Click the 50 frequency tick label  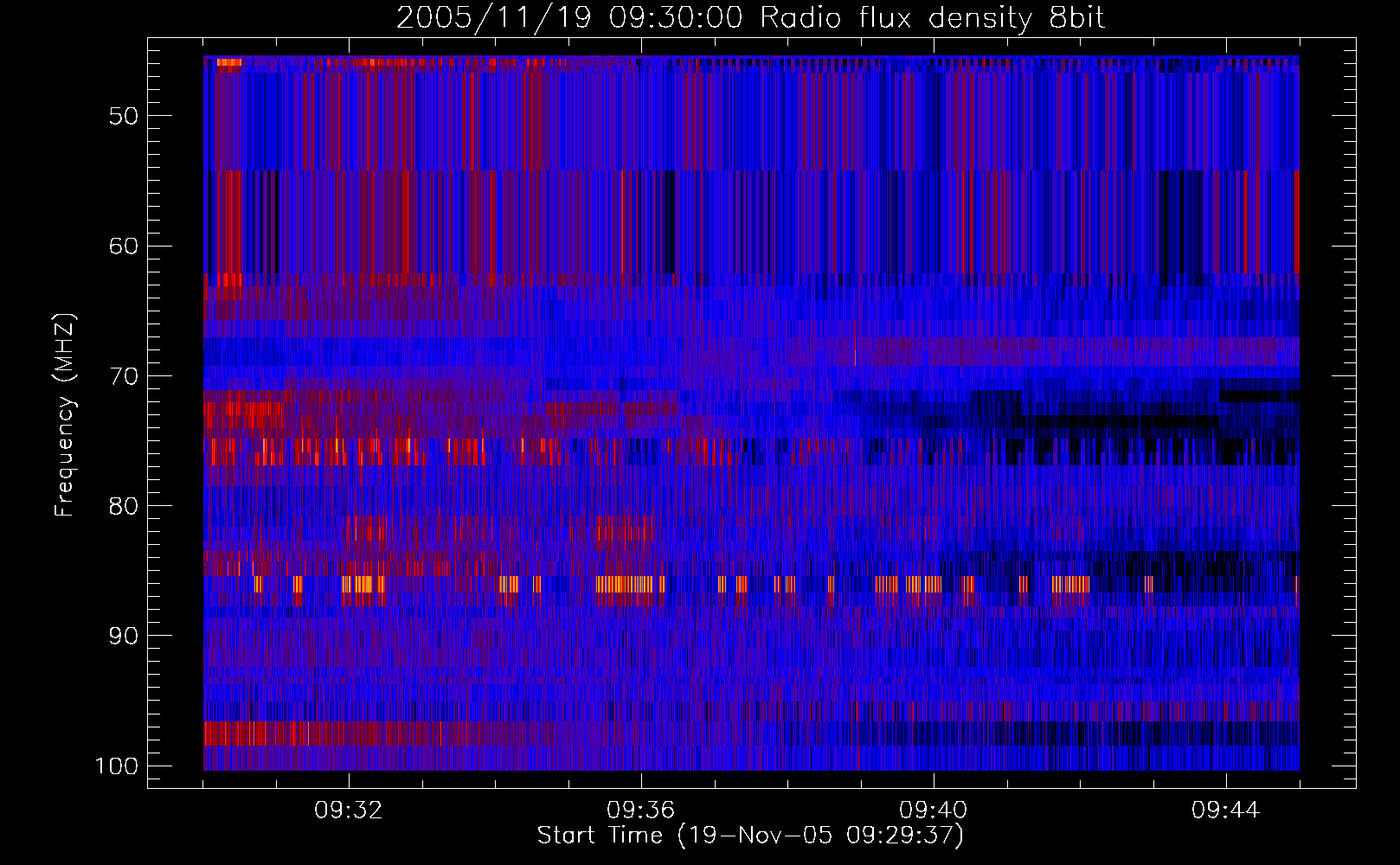click(x=124, y=116)
